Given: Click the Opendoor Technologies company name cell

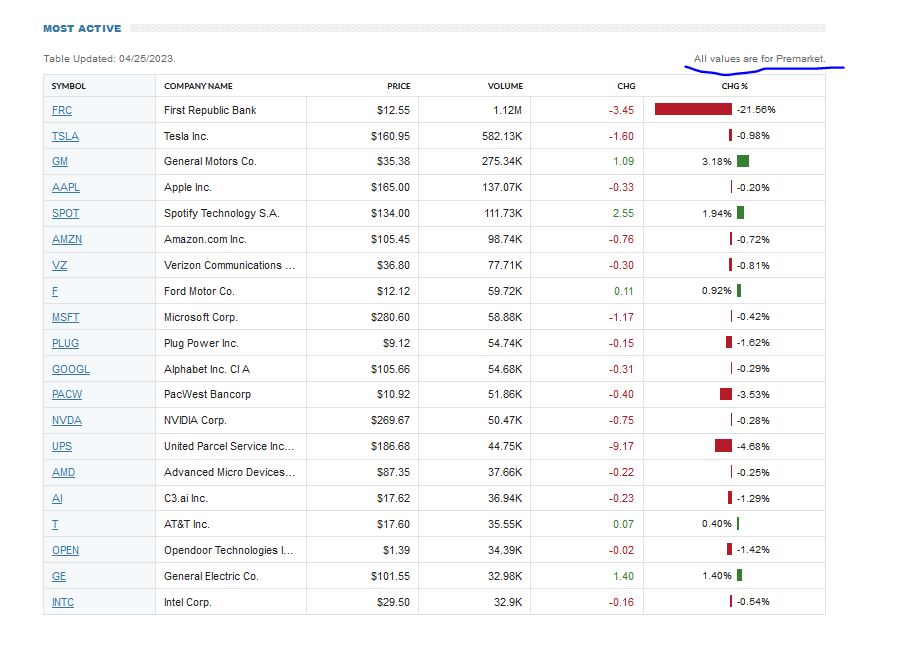Looking at the screenshot, I should [229, 550].
